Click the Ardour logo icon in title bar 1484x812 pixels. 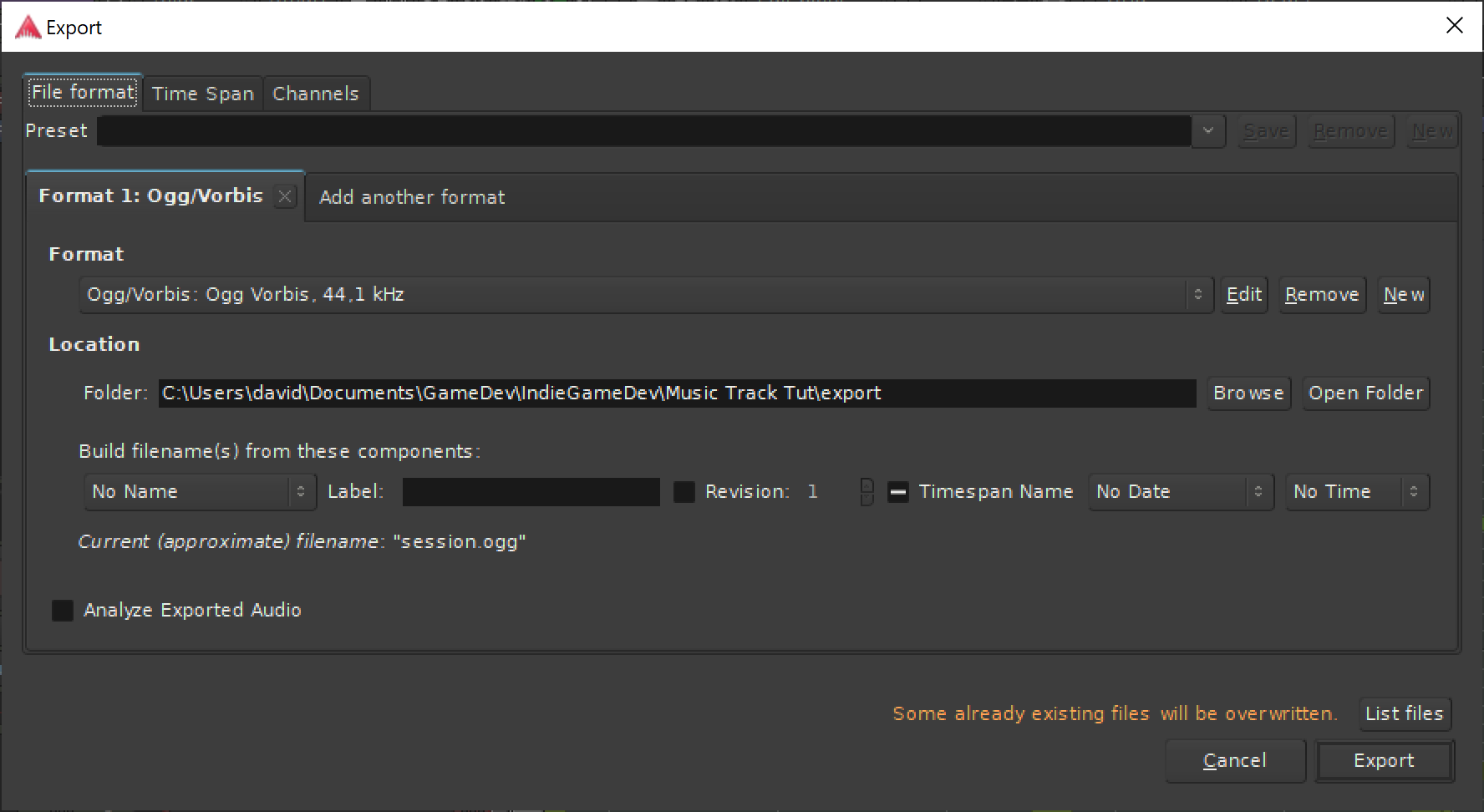(28, 27)
